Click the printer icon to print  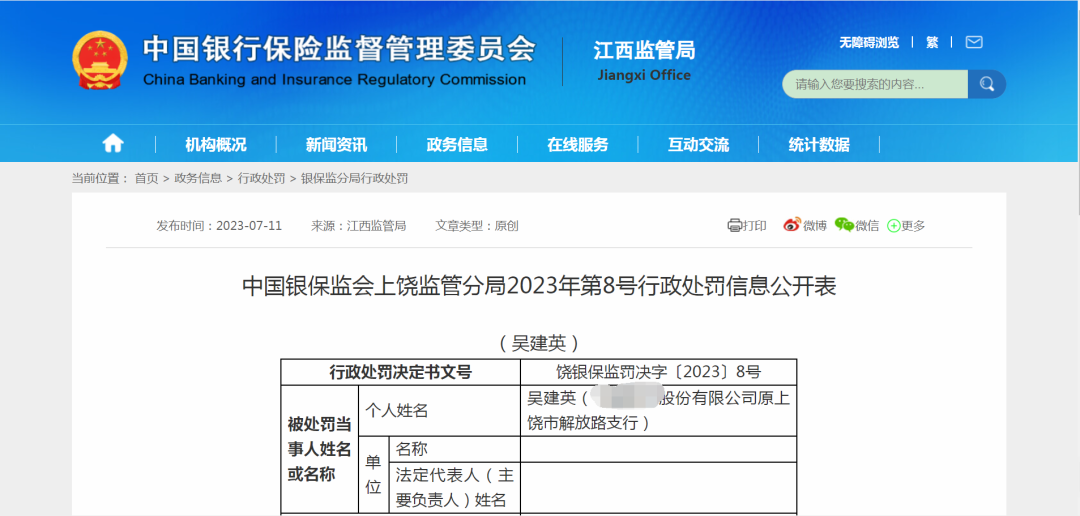click(735, 226)
